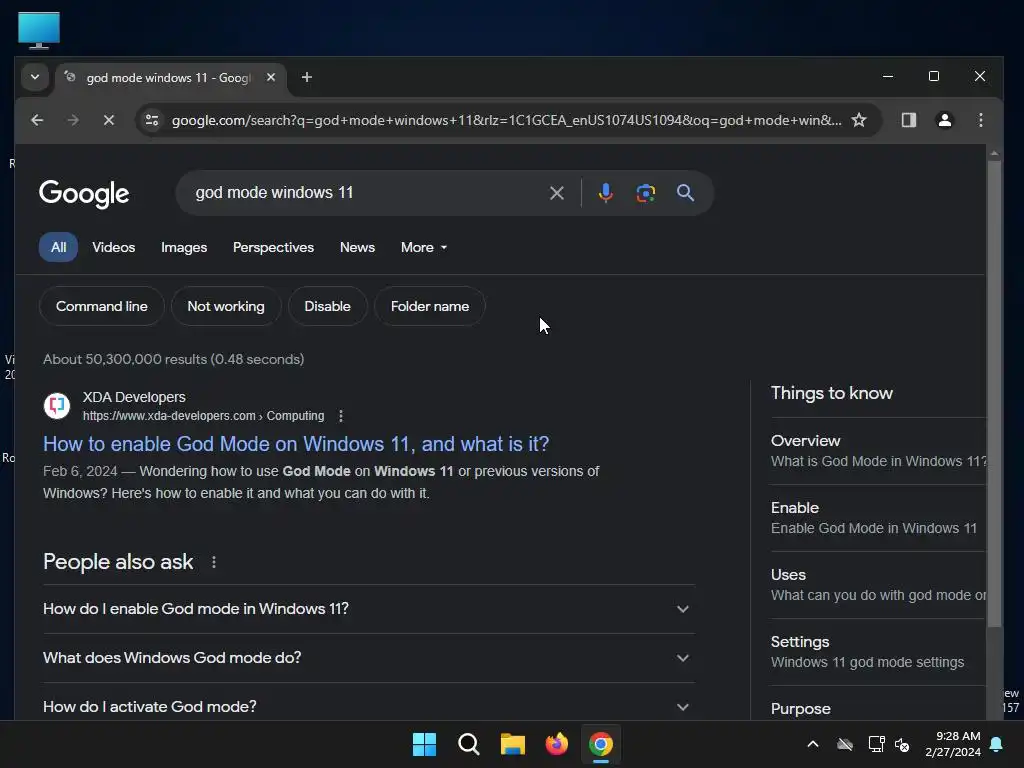The image size is (1024, 768).
Task: Switch to Images results tab
Action: (x=184, y=248)
